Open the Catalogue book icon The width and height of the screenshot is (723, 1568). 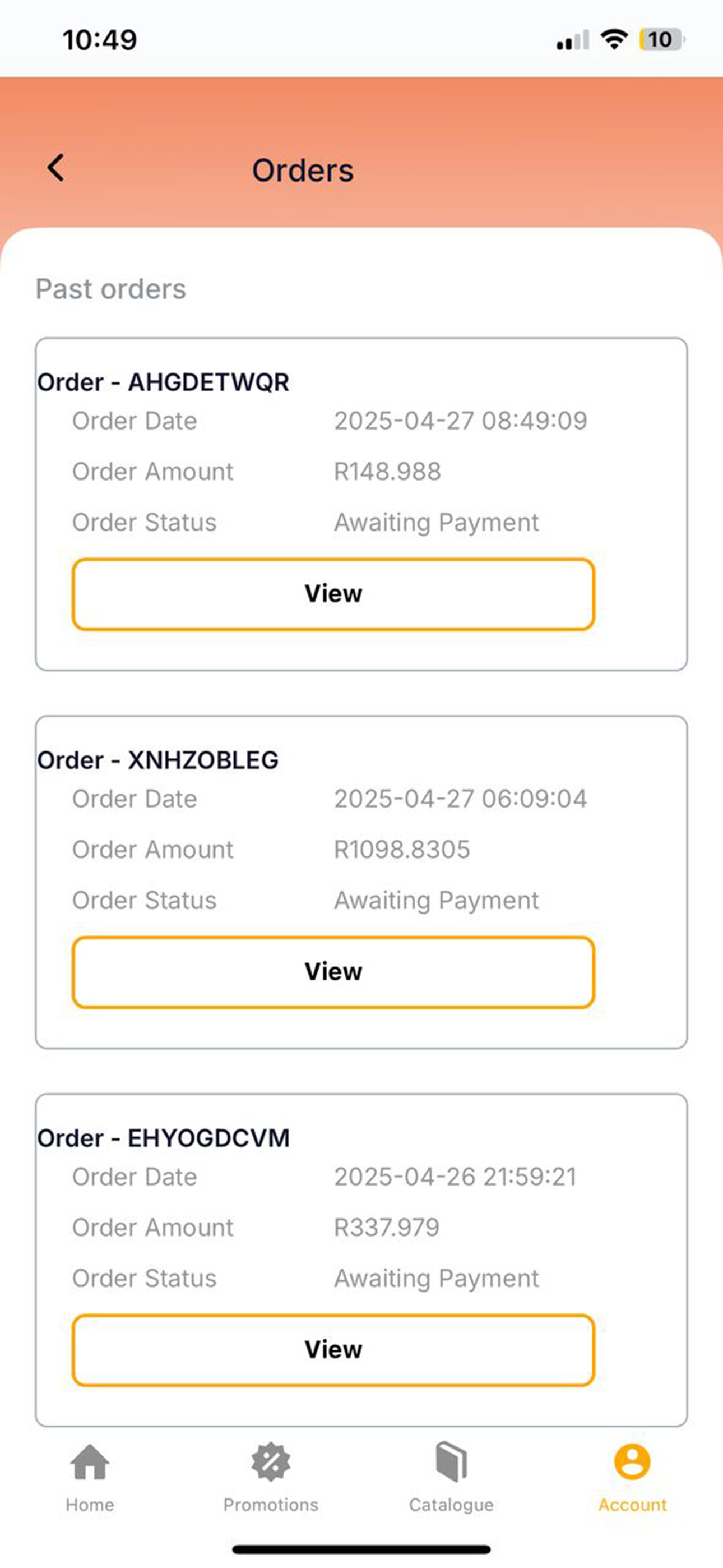click(x=451, y=1462)
